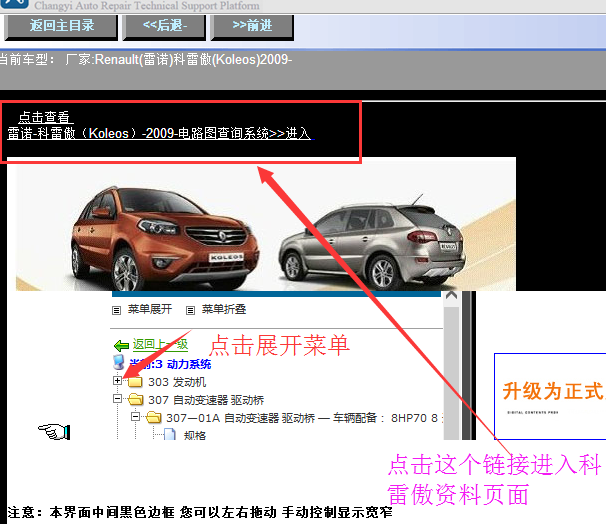This screenshot has height=524, width=606.
Task: Collapse the 307—01A node
Action: pyautogui.click(x=135, y=417)
